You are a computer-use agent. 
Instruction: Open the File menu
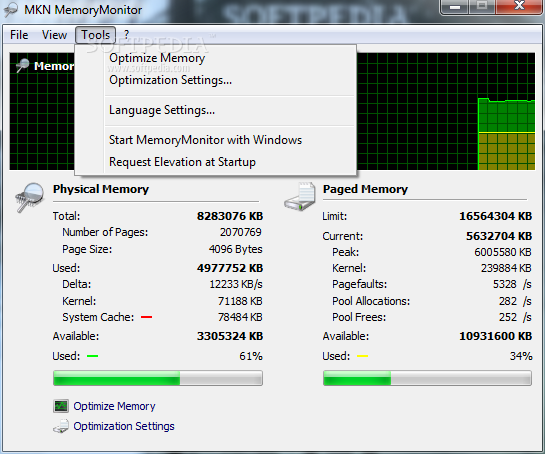coord(19,35)
